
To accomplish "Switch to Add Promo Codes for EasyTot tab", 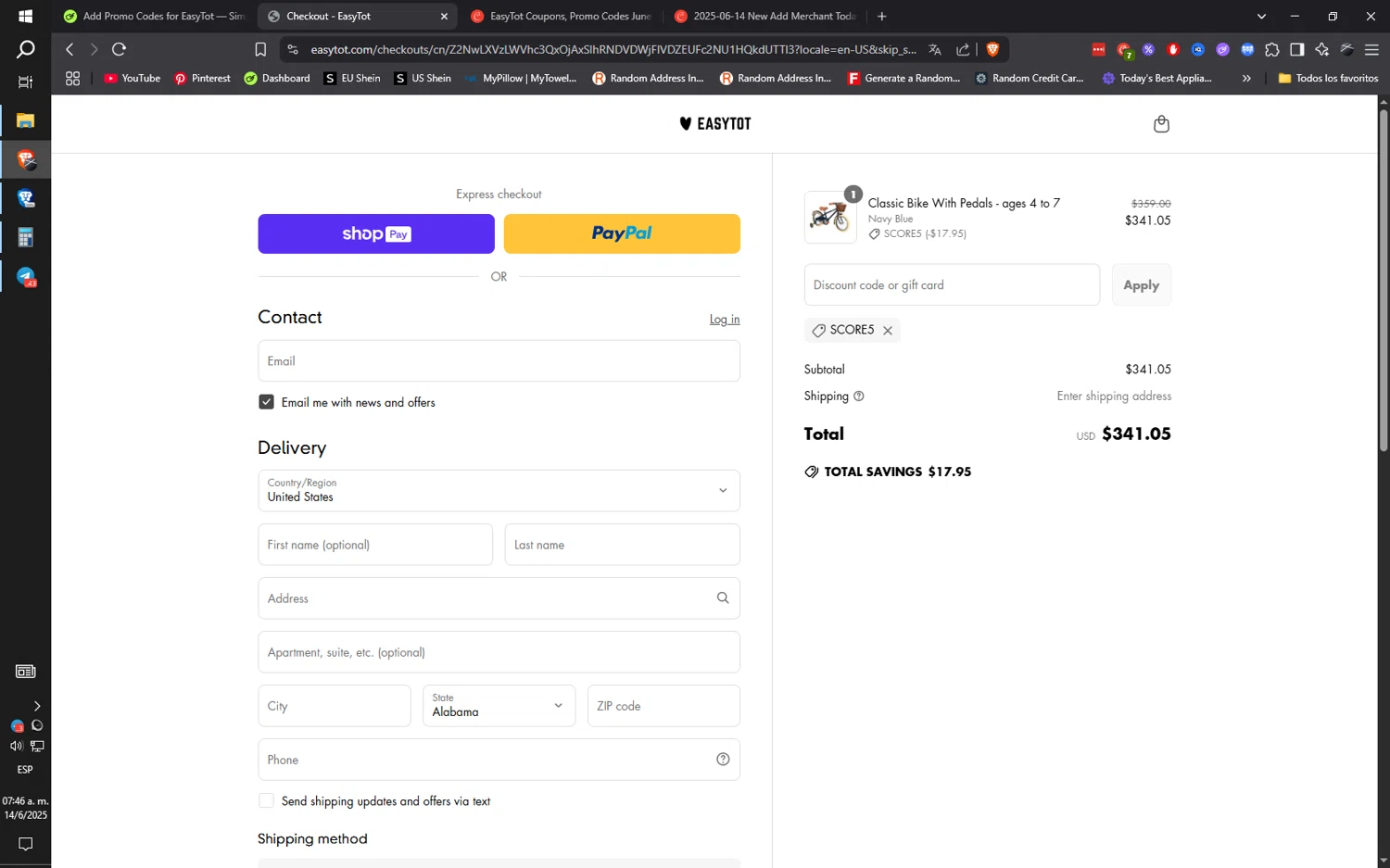I will [x=155, y=16].
